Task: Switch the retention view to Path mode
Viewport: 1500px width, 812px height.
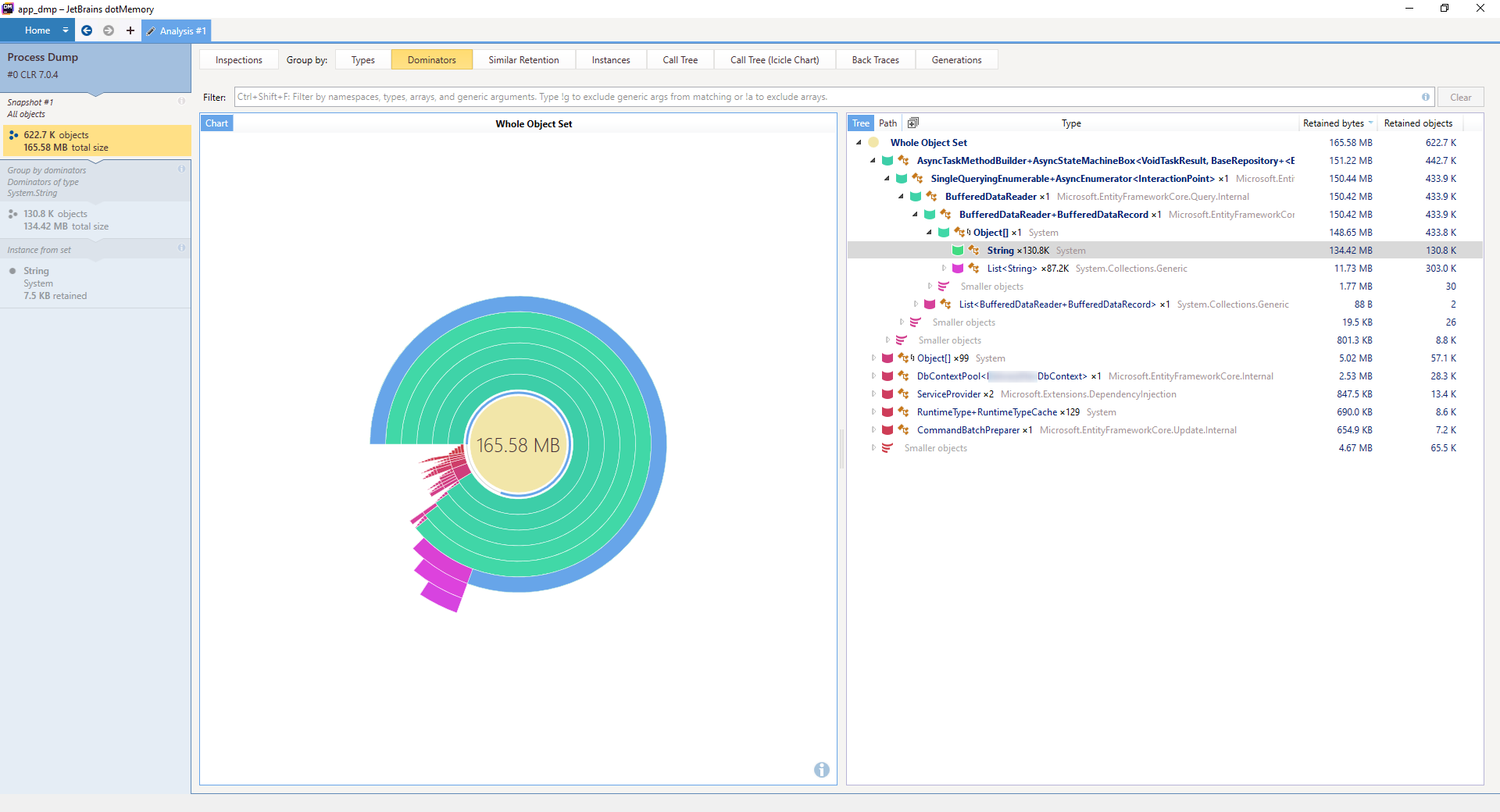Action: pos(887,123)
